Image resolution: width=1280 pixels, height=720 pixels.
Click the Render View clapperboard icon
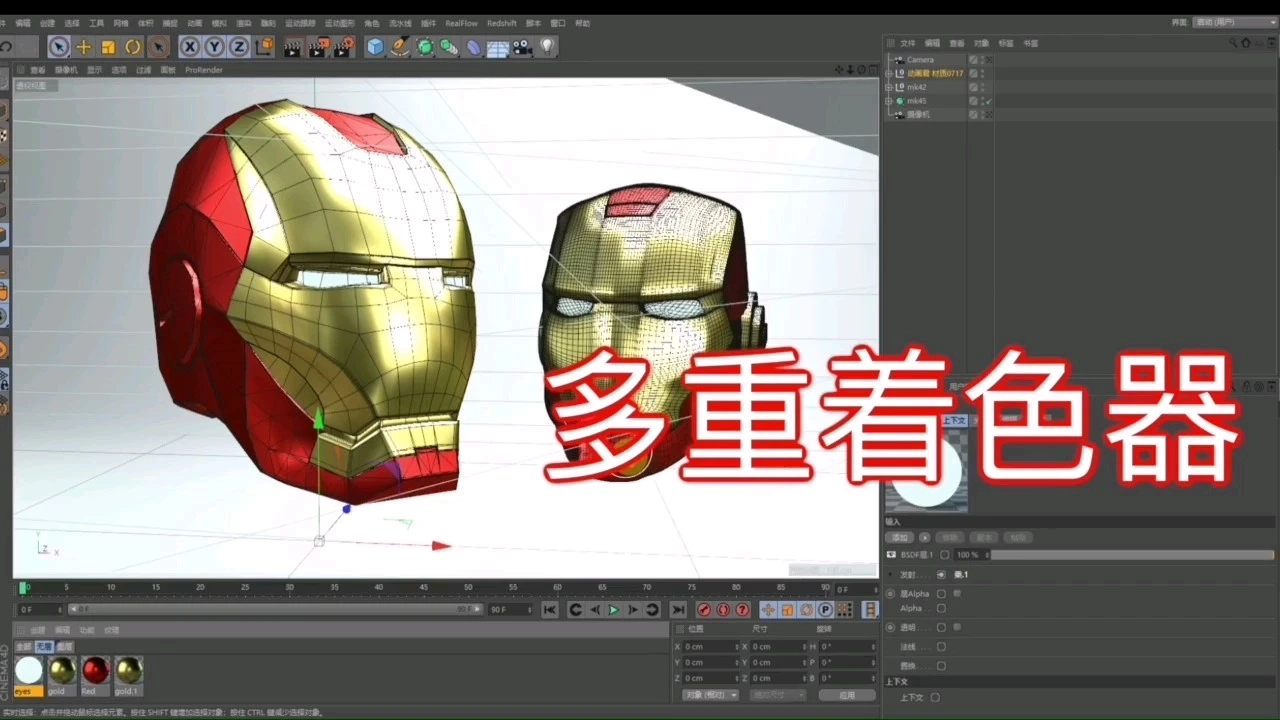click(x=293, y=47)
